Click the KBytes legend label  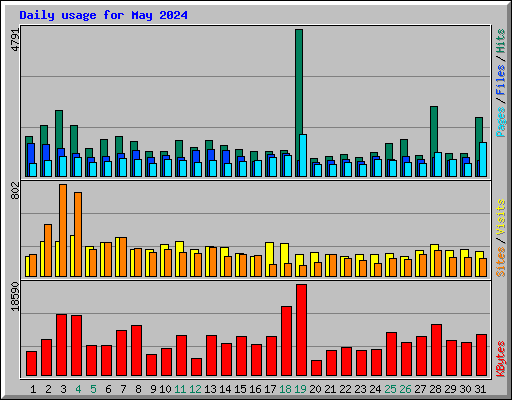click(x=500, y=359)
